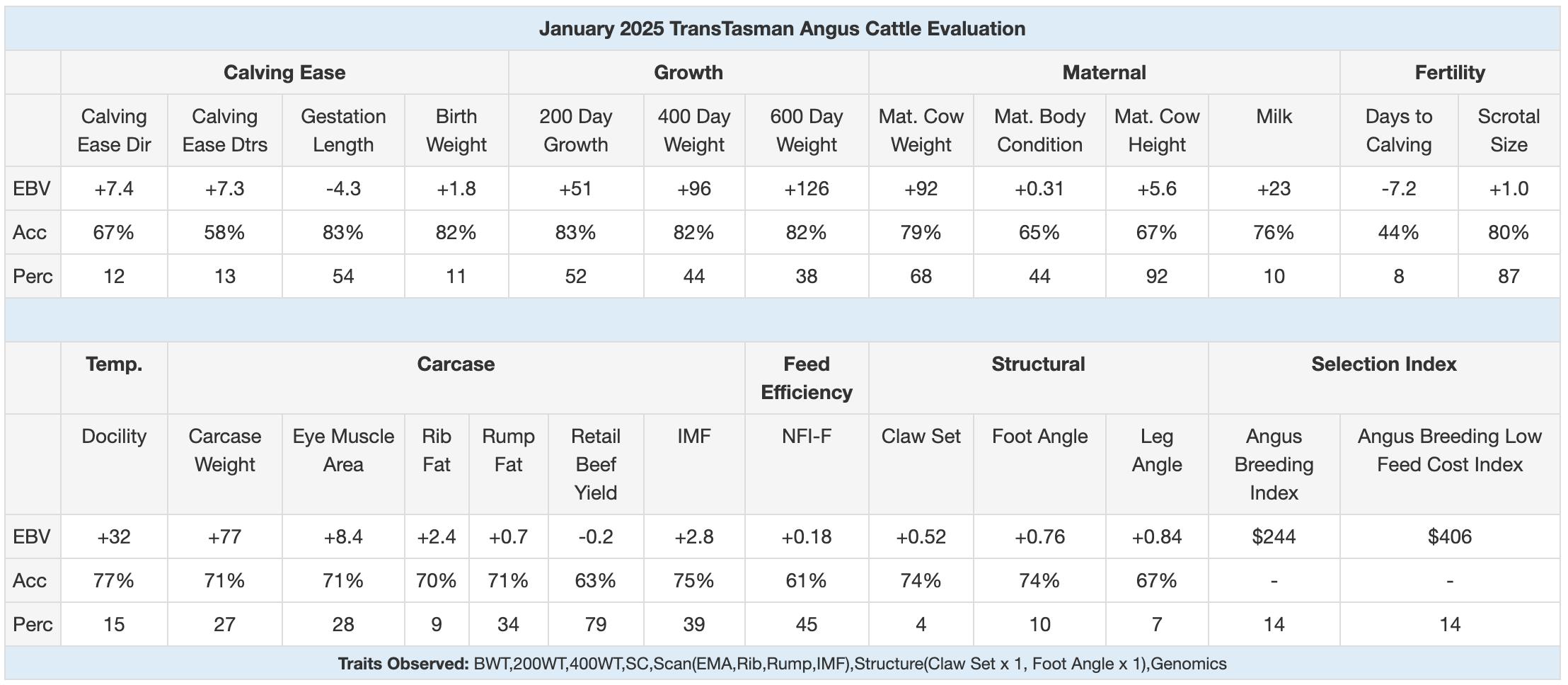Select the Scrotal Size column header
1568x685 pixels.
click(x=1509, y=130)
